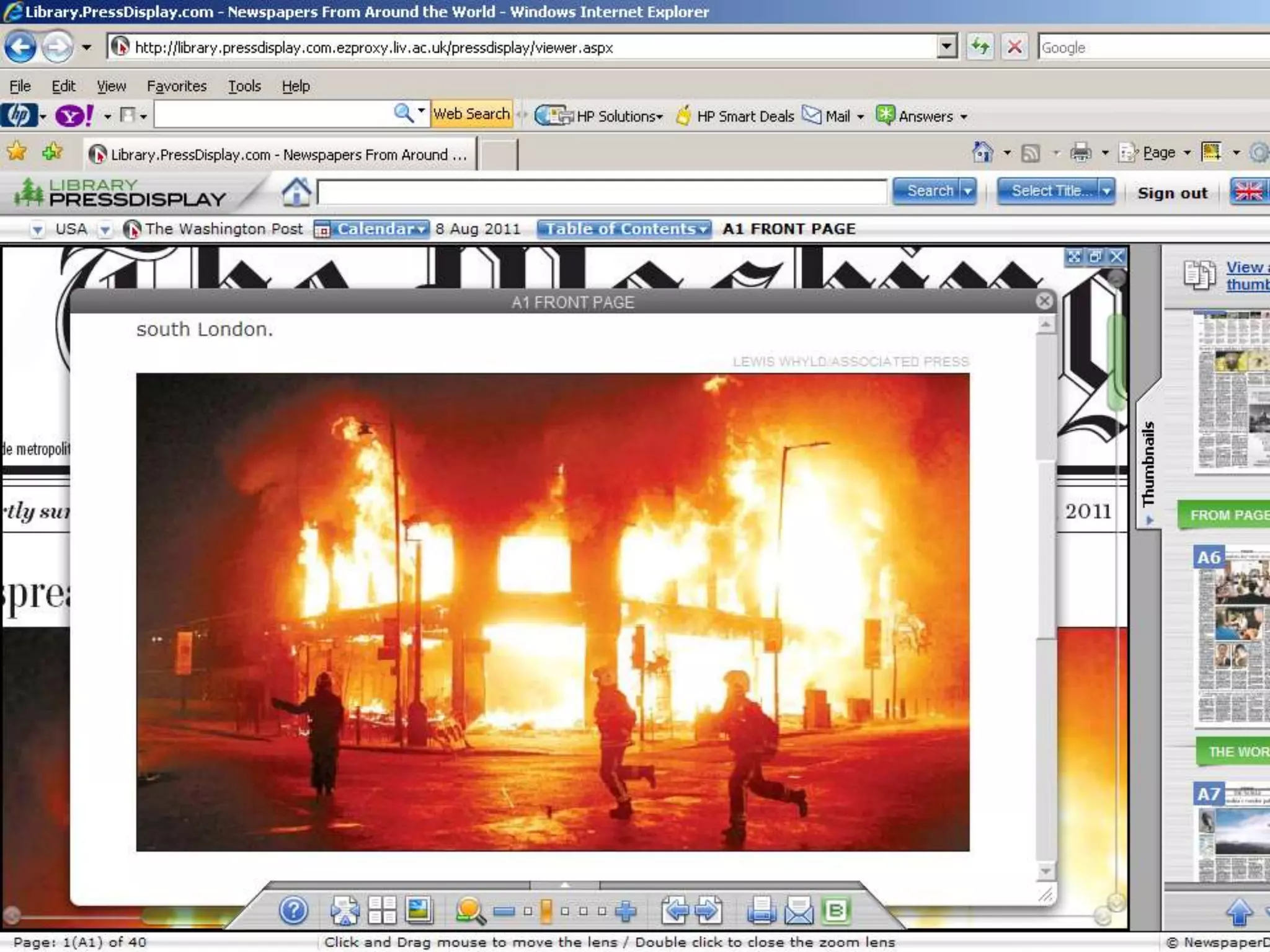
Task: Open the Favorites menu
Action: coord(176,86)
